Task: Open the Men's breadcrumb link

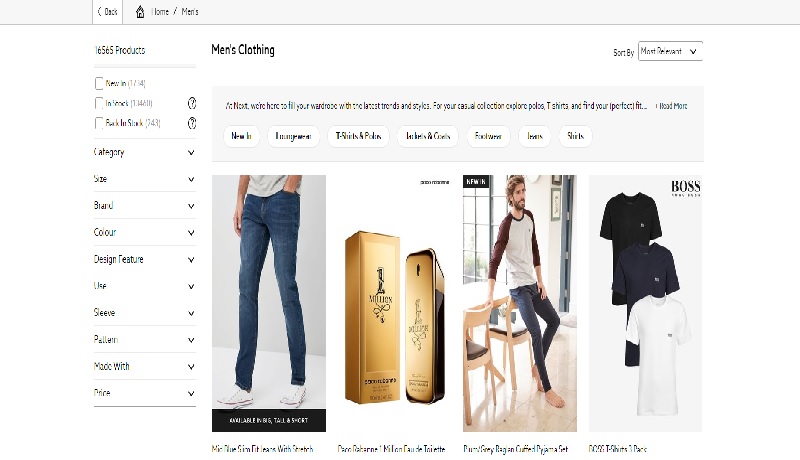Action: click(x=190, y=11)
